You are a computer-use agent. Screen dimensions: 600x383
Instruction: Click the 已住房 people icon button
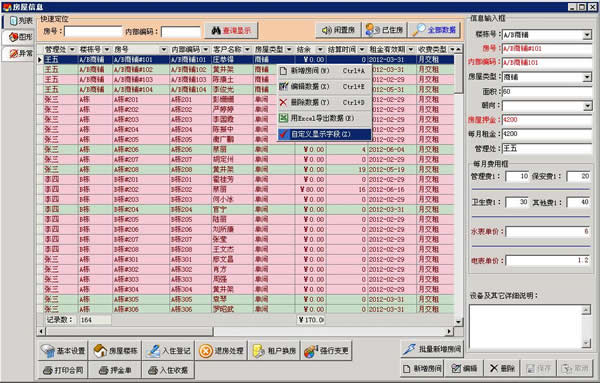[x=384, y=30]
